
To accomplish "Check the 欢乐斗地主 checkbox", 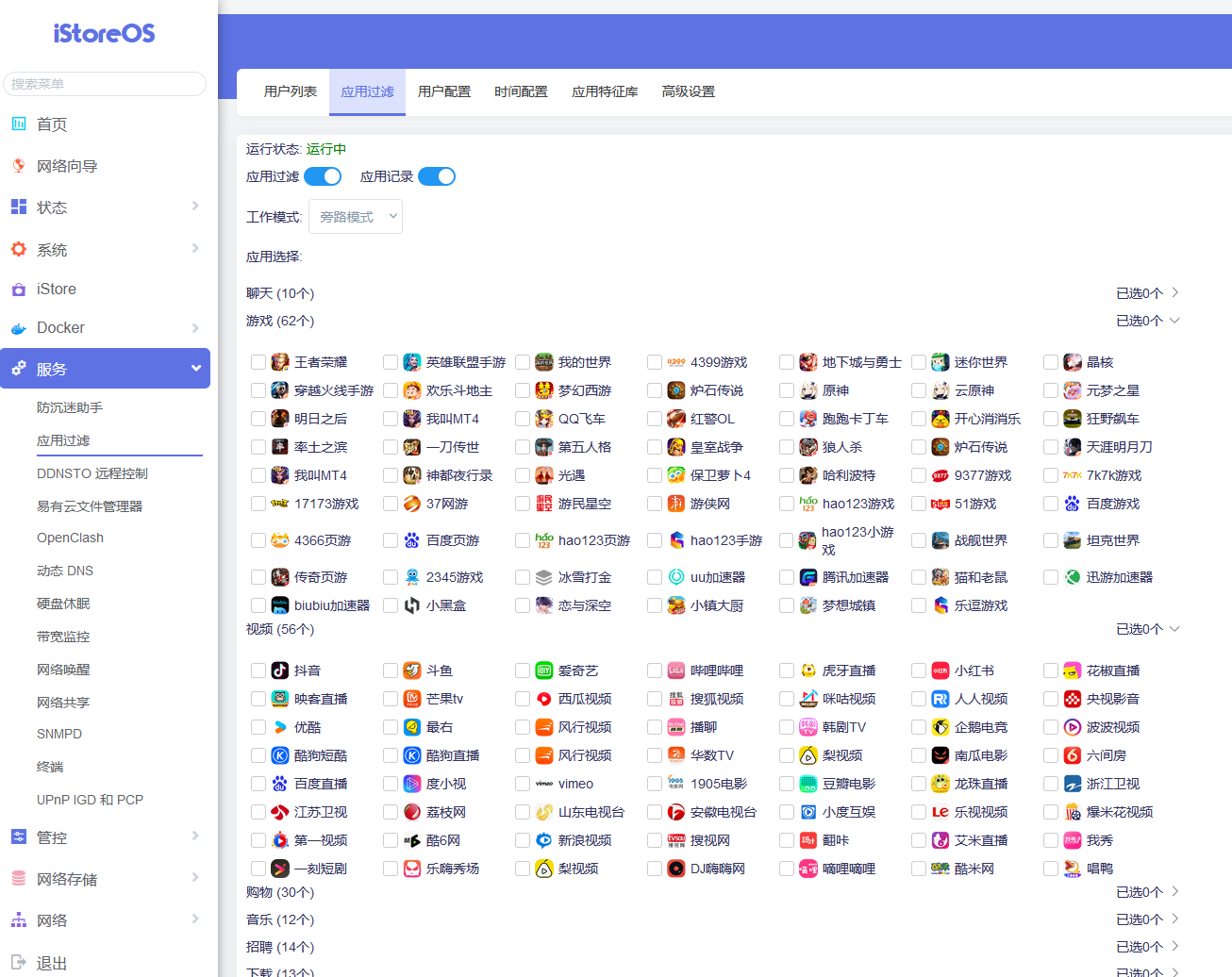I will click(x=391, y=390).
